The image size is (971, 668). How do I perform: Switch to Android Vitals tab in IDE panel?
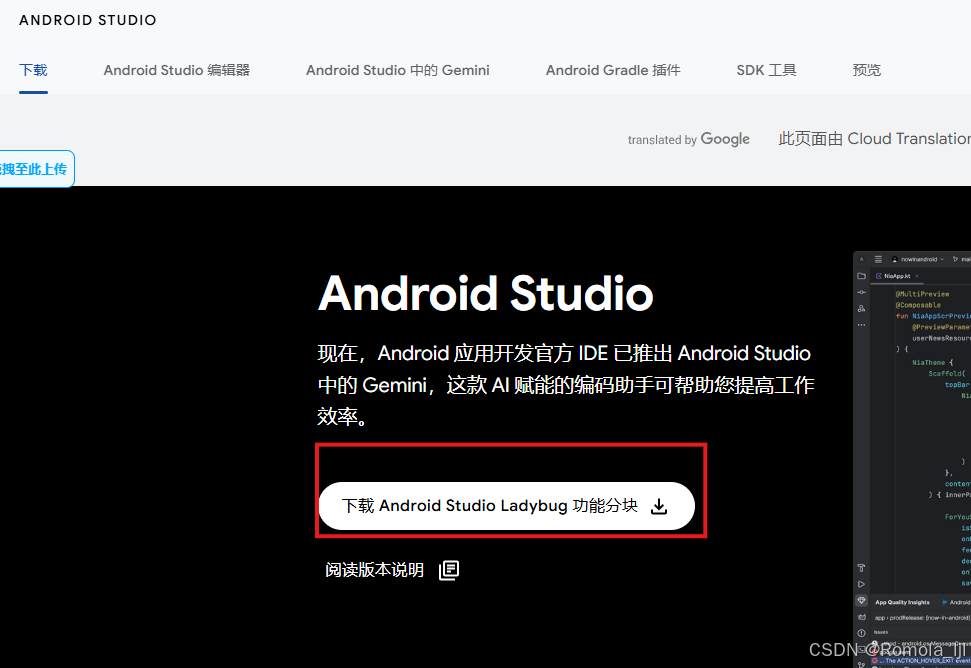tap(956, 602)
